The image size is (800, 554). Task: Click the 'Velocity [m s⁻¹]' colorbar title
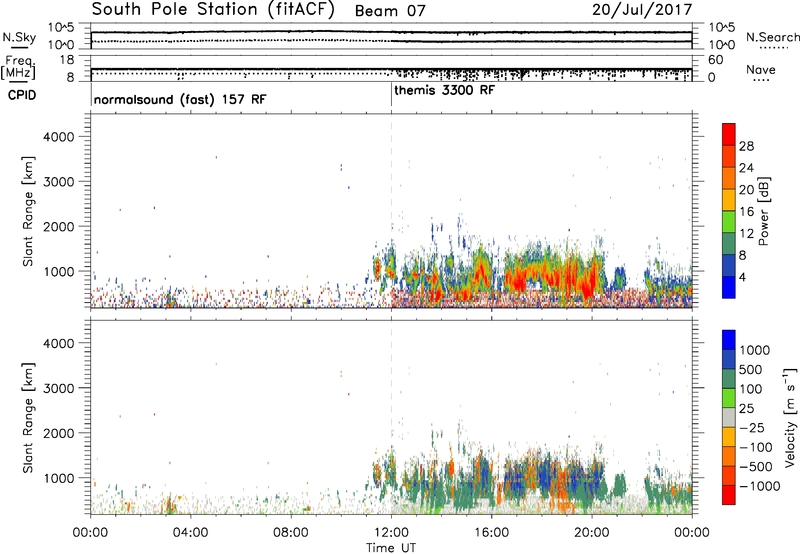click(790, 417)
